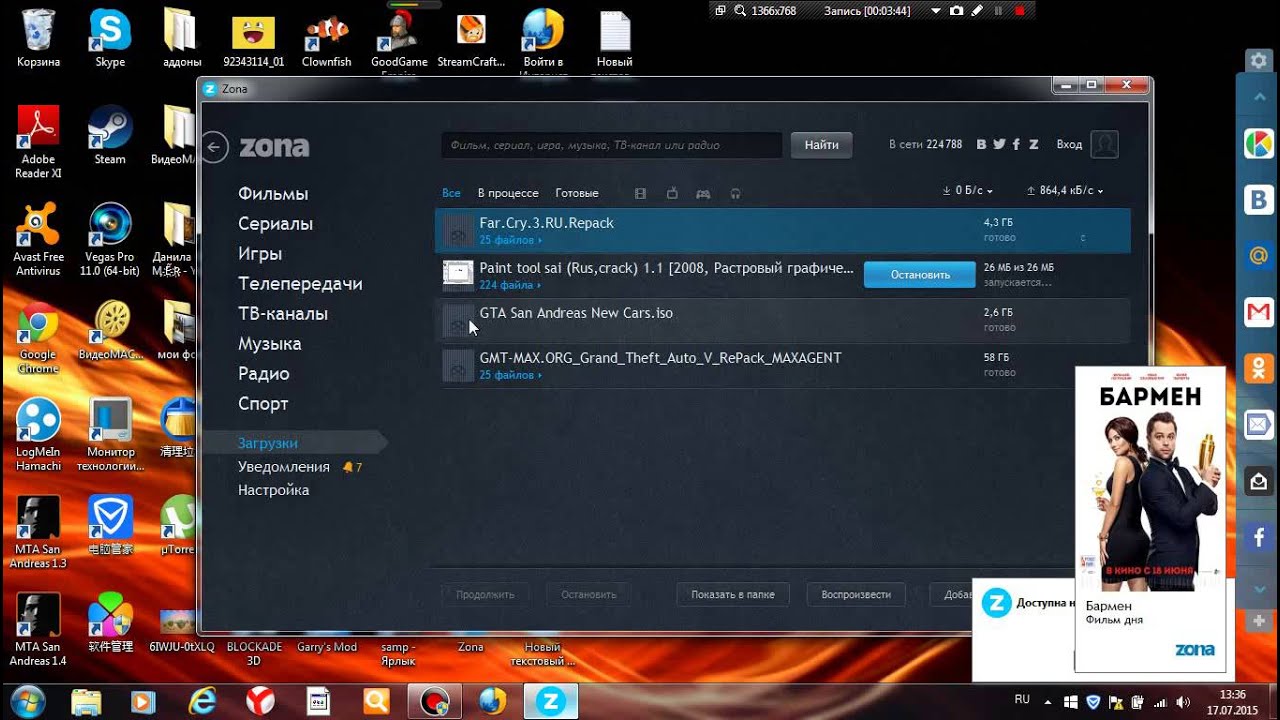1280x720 pixels.
Task: Open upload speed limit dropdown 864,4 кБ/с
Action: 1065,190
